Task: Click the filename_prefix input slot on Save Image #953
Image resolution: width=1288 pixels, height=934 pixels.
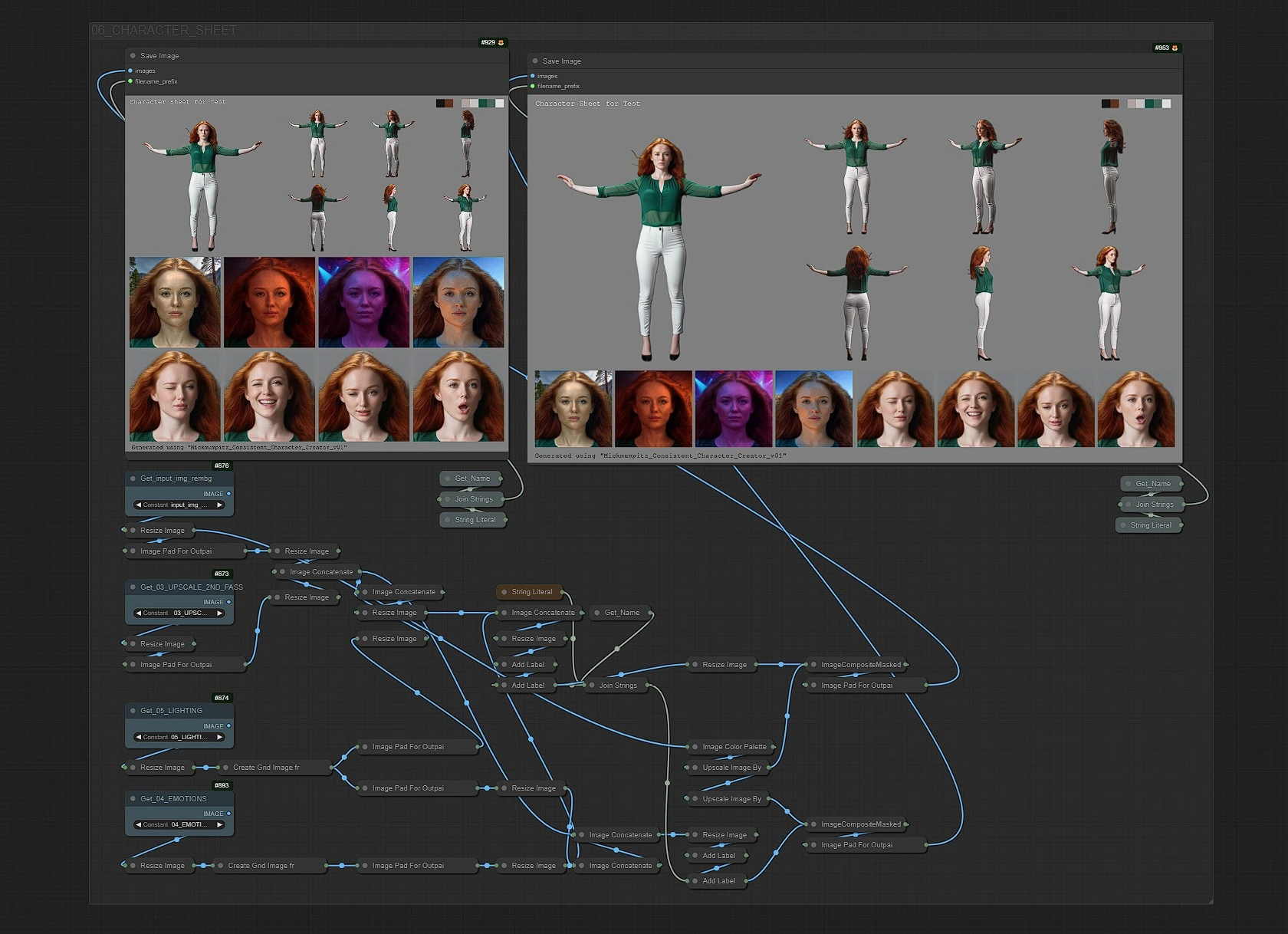Action: click(533, 86)
